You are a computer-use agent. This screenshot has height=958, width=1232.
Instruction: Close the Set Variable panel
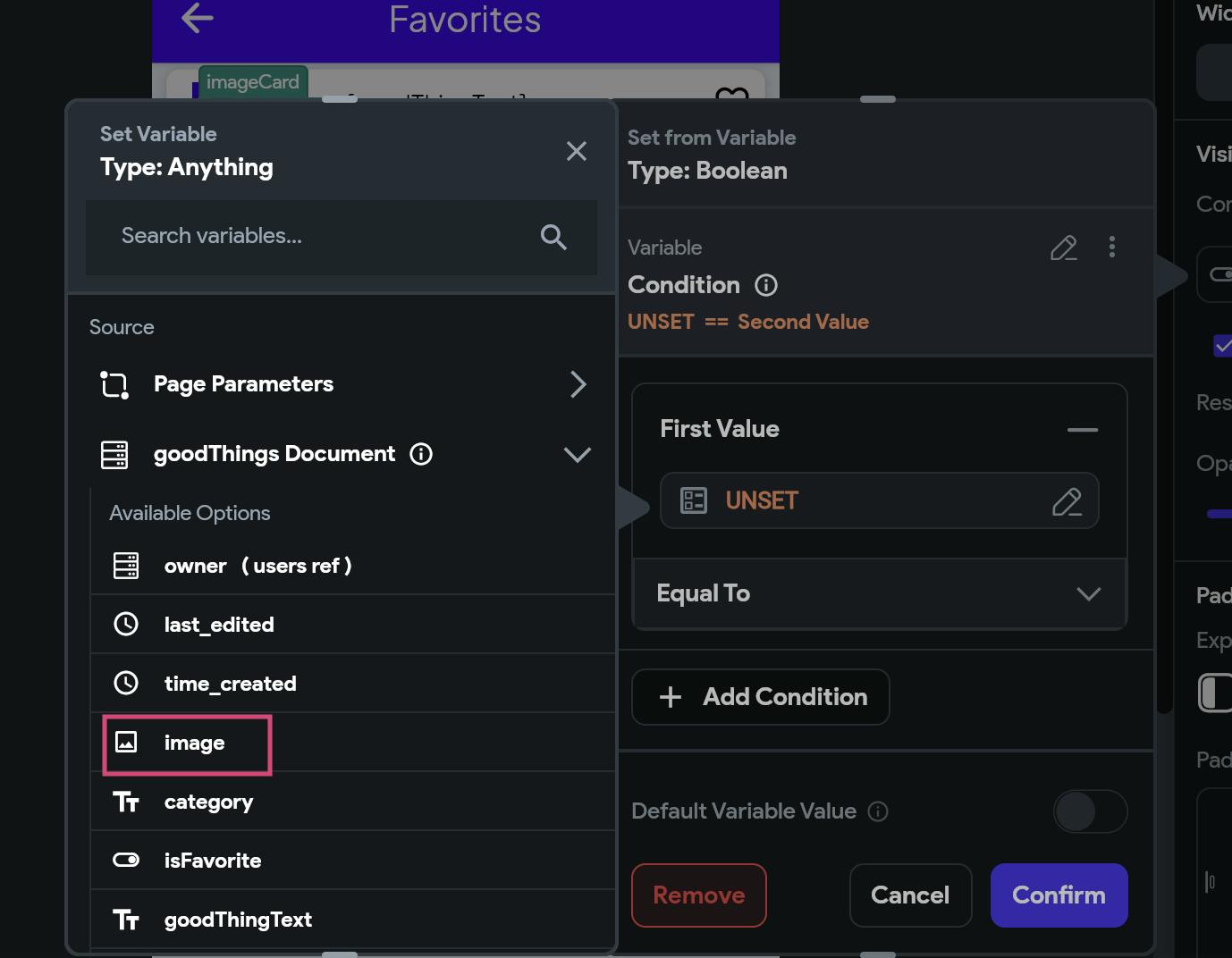(577, 151)
